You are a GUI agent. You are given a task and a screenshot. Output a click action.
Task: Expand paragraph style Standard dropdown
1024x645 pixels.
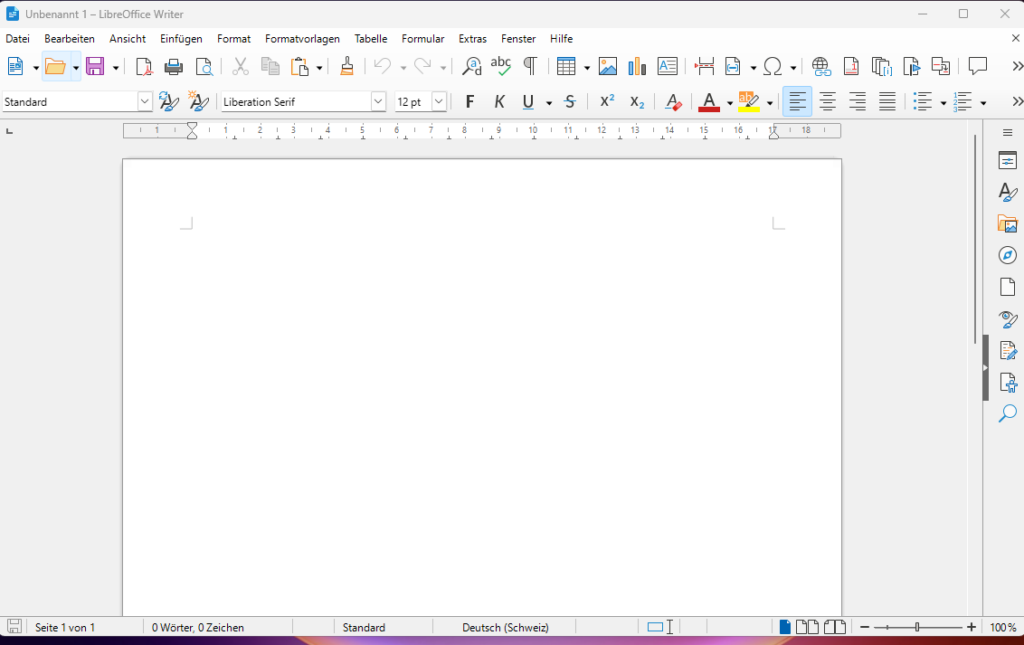pos(145,102)
